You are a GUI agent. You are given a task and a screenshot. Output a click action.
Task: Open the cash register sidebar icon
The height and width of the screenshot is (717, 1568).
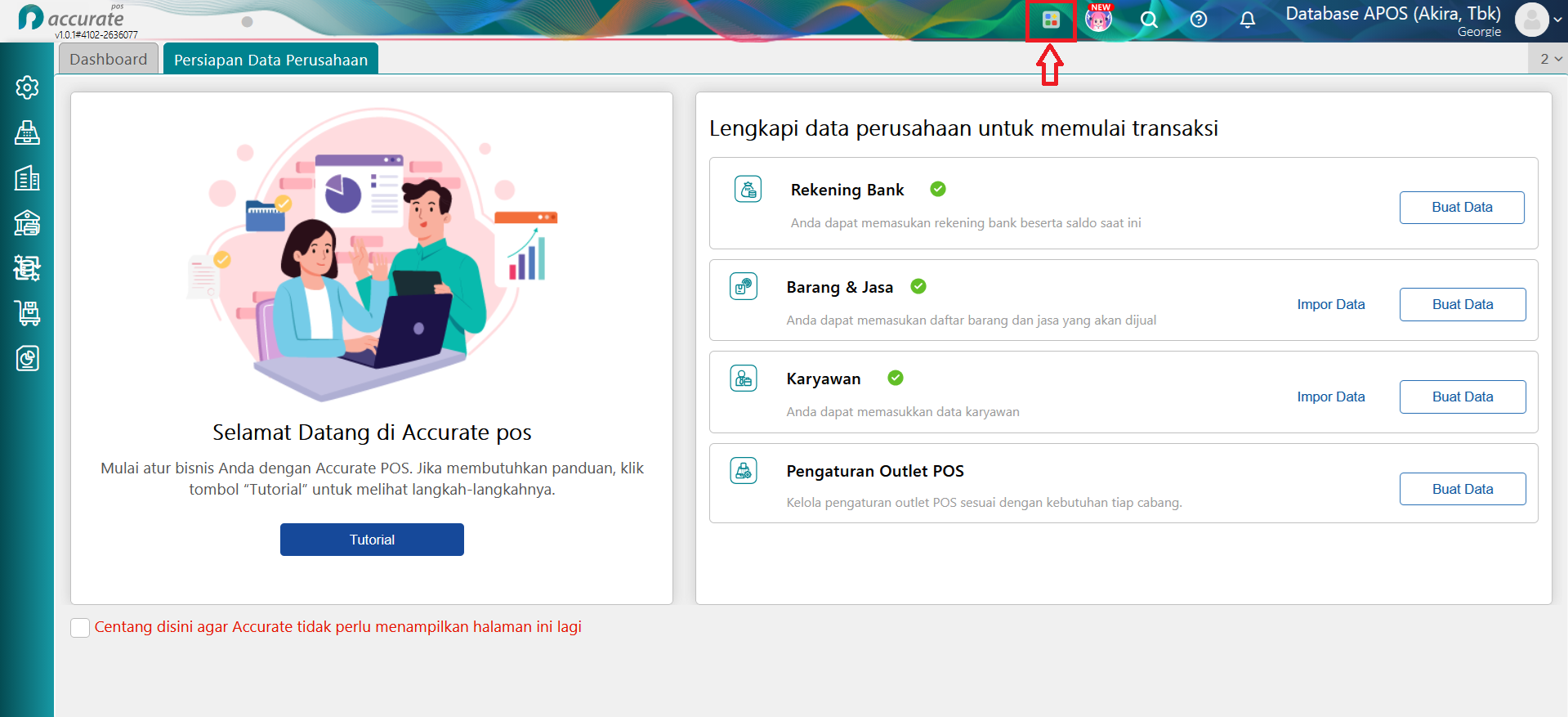click(27, 132)
